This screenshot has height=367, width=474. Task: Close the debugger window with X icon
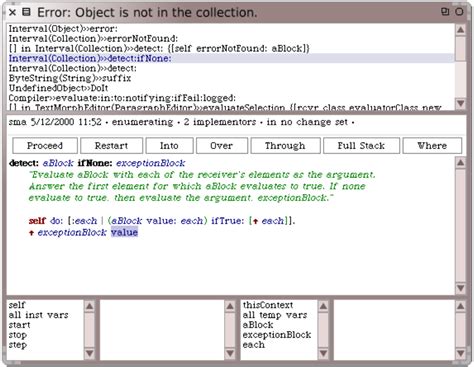point(12,12)
